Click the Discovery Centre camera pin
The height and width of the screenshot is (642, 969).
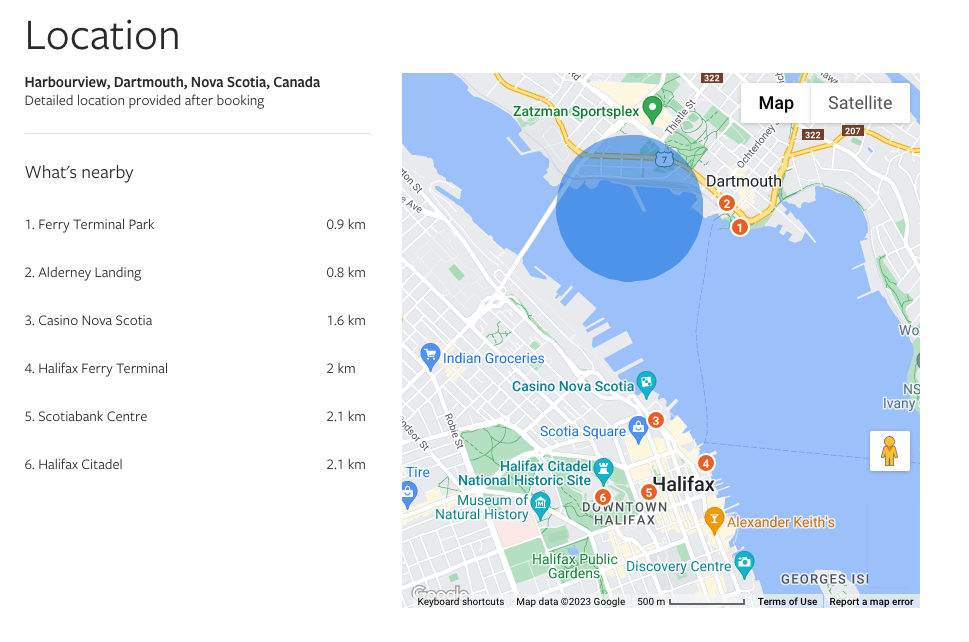[x=745, y=564]
